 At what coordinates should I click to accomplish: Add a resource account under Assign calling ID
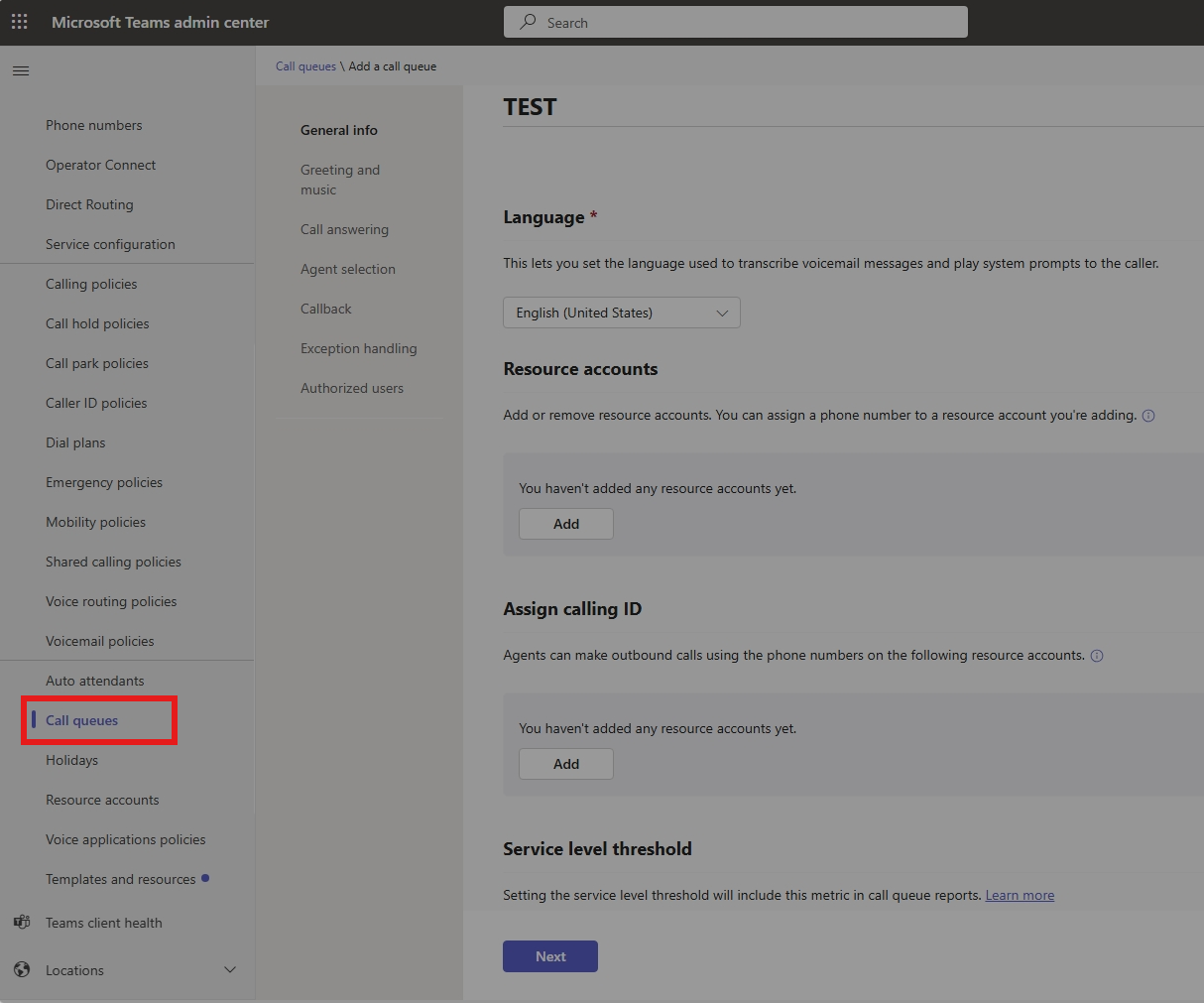[566, 764]
